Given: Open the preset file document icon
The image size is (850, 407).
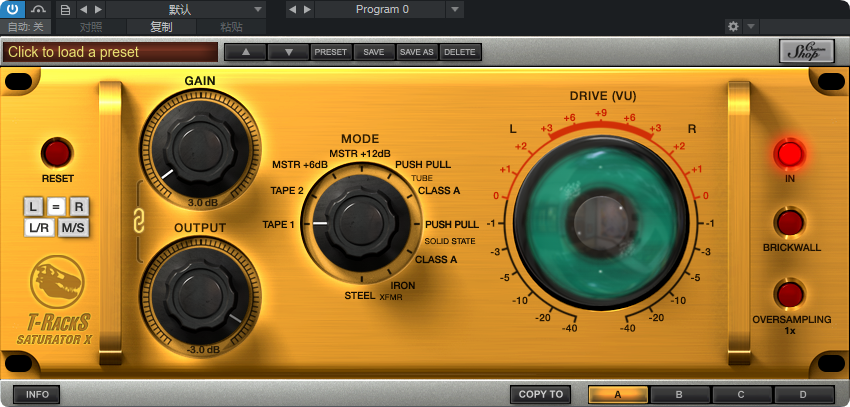Looking at the screenshot, I should (x=65, y=9).
